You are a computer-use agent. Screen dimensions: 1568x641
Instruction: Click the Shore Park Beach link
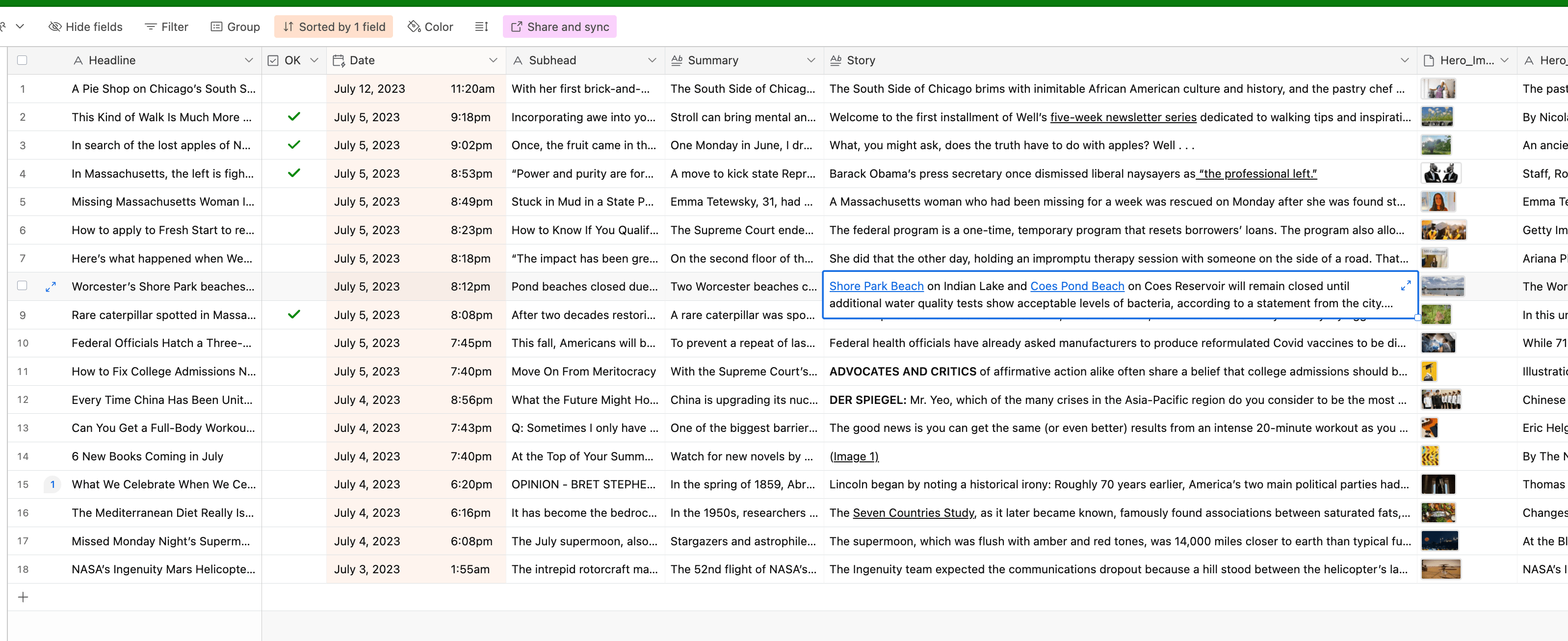click(x=876, y=286)
